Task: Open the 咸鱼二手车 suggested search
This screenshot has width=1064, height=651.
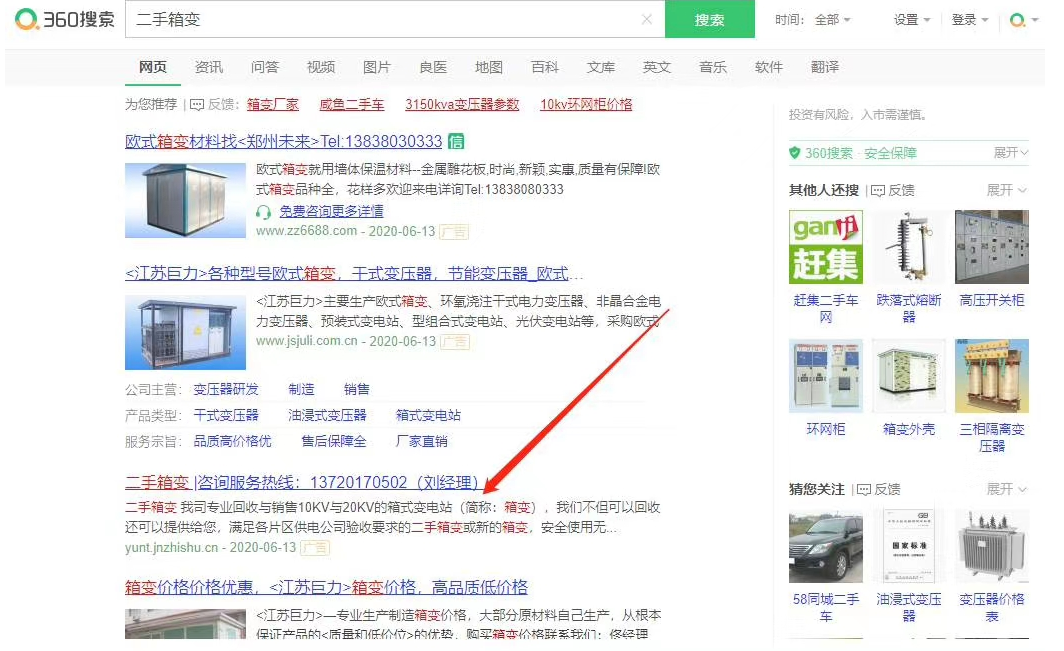Action: pyautogui.click(x=352, y=105)
